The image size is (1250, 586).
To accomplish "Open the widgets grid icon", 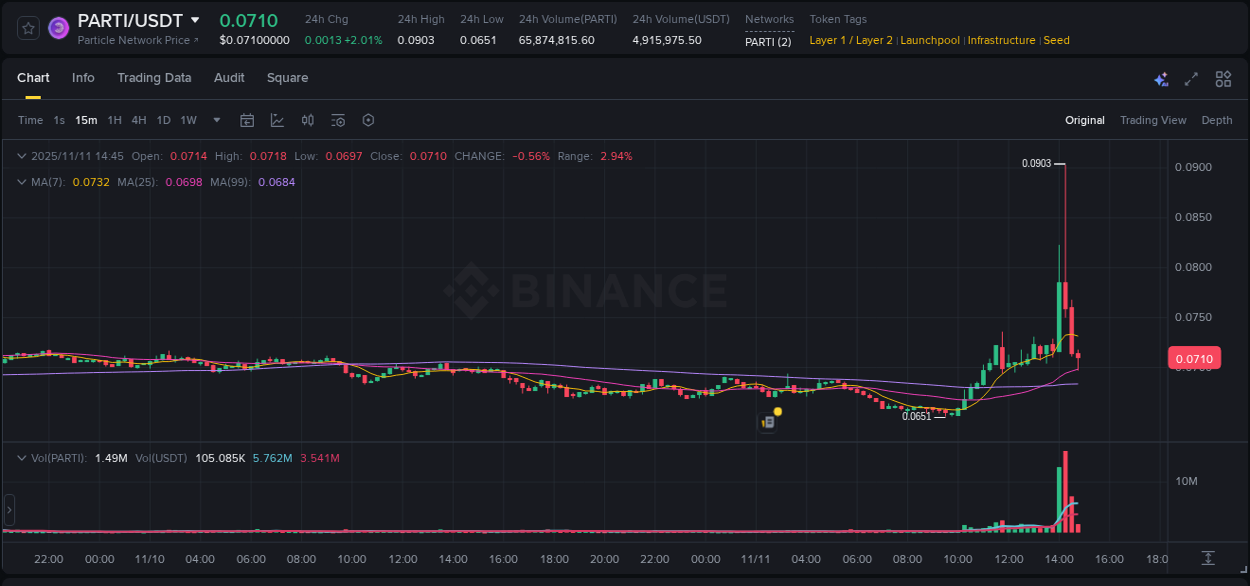I will tap(1223, 78).
